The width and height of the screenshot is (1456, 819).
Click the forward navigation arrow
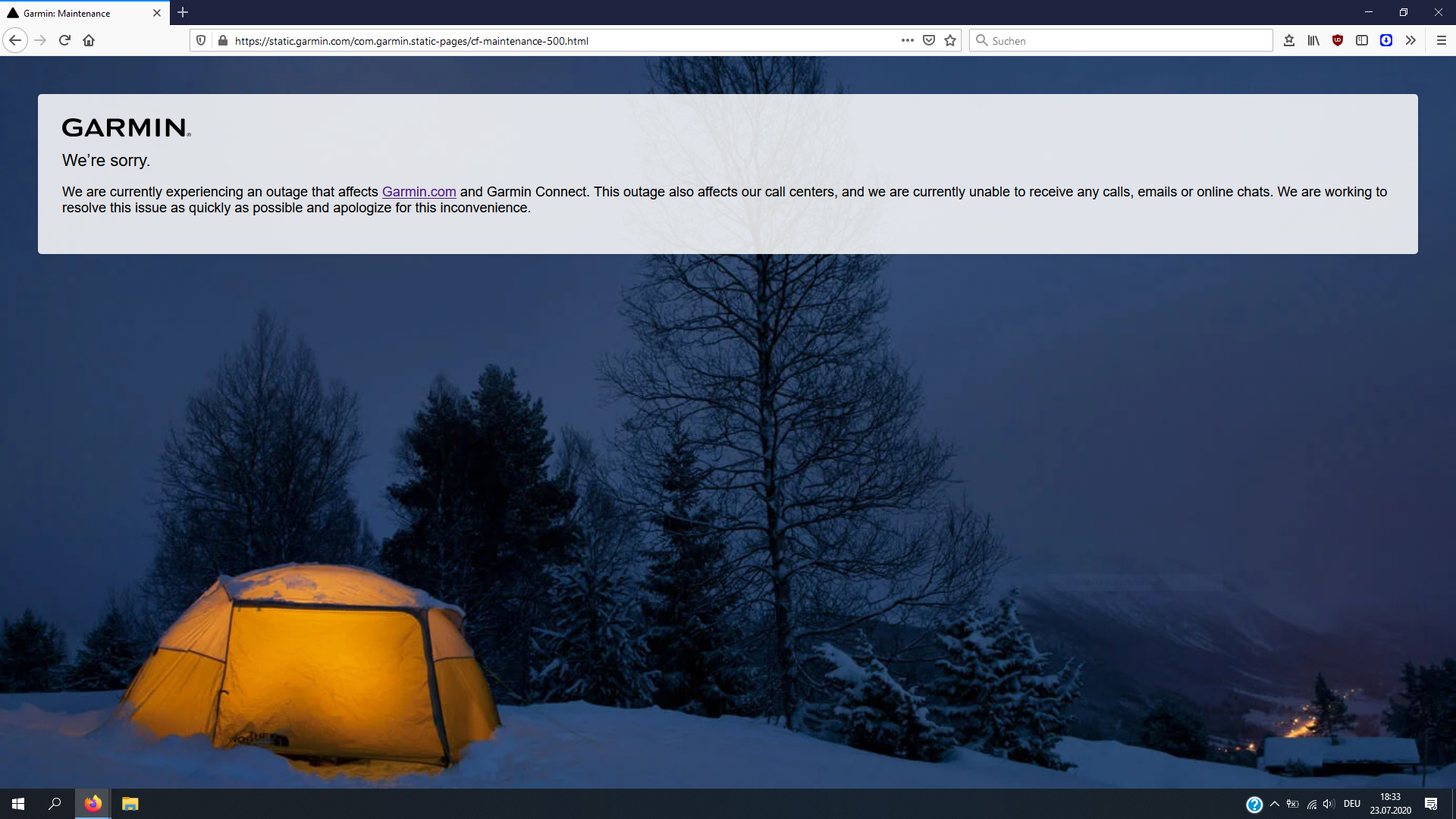(x=40, y=40)
